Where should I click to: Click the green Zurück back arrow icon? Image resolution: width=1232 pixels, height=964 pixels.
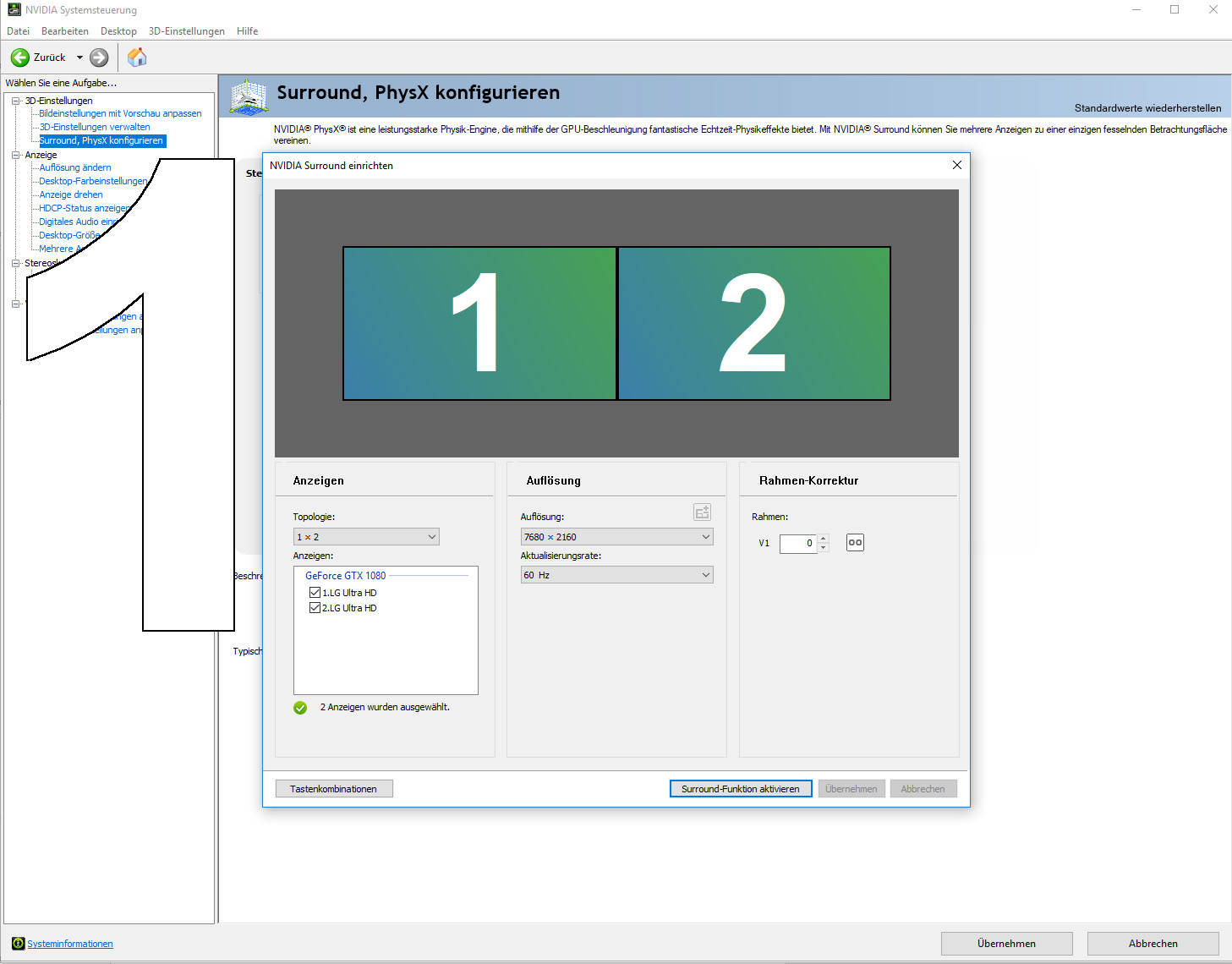tap(19, 58)
